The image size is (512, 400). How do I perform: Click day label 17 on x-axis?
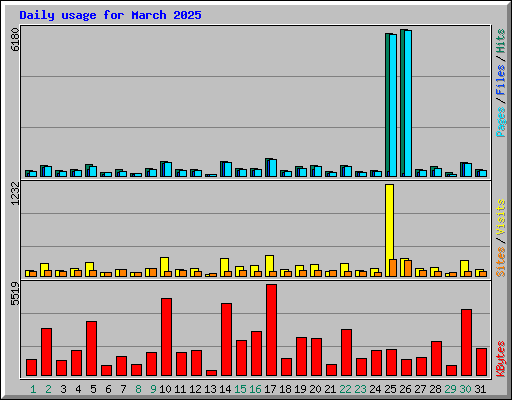(270, 389)
